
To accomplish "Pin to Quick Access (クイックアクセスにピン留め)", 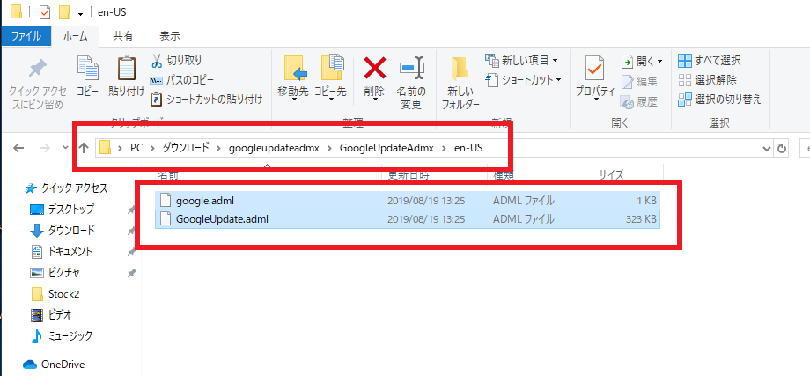I will pyautogui.click(x=38, y=83).
